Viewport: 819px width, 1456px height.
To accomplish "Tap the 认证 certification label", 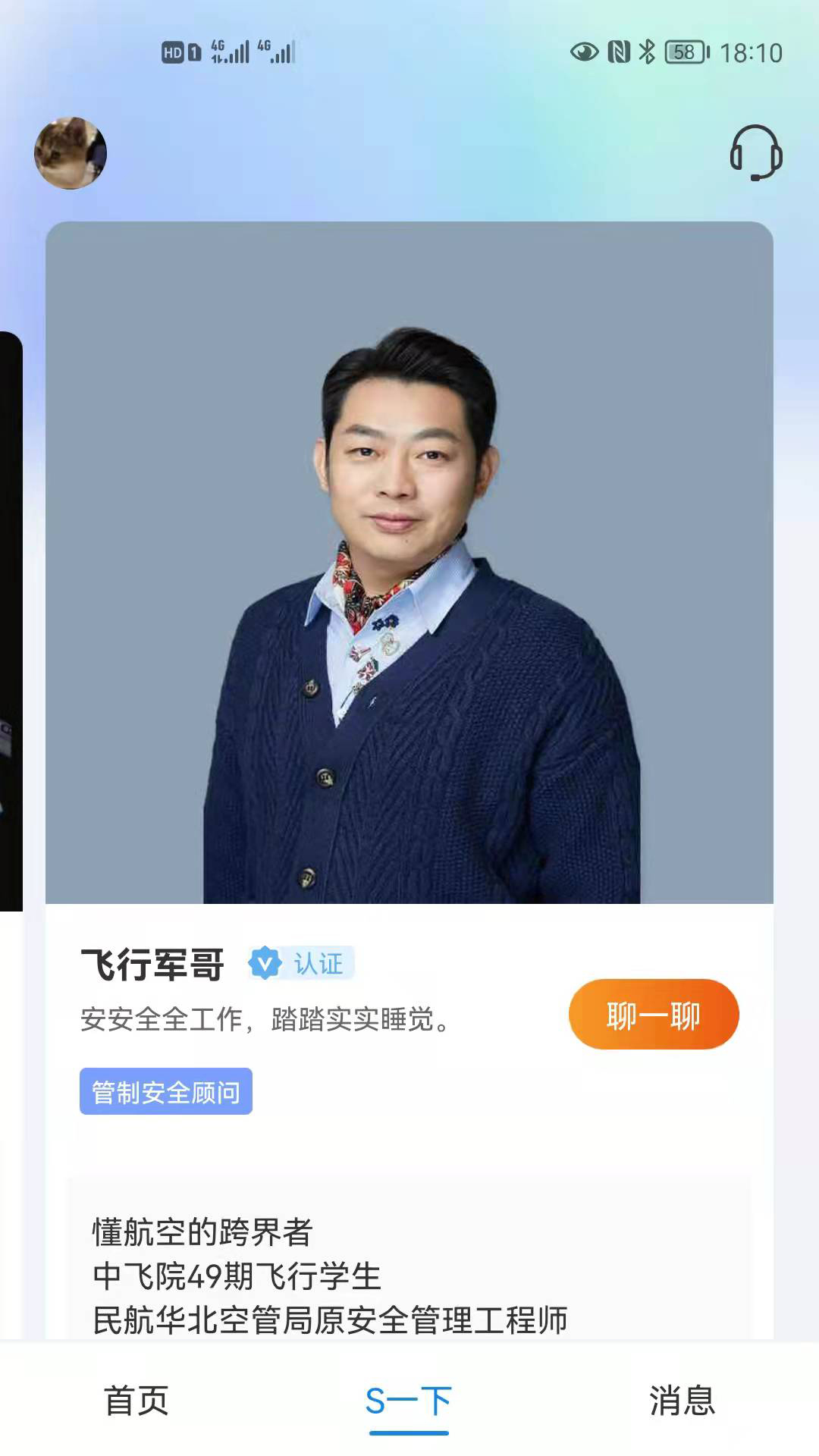I will click(x=318, y=964).
